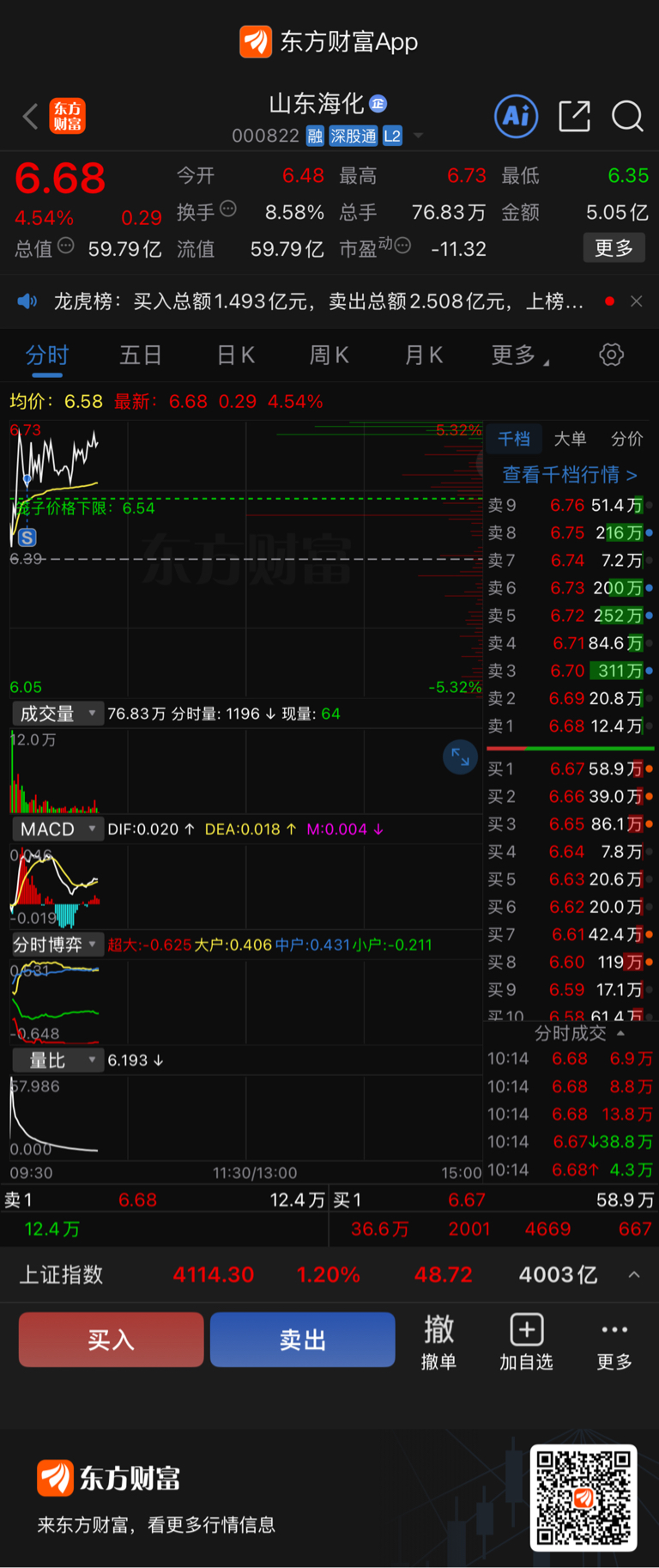Tap the back arrow icon

tap(30, 116)
